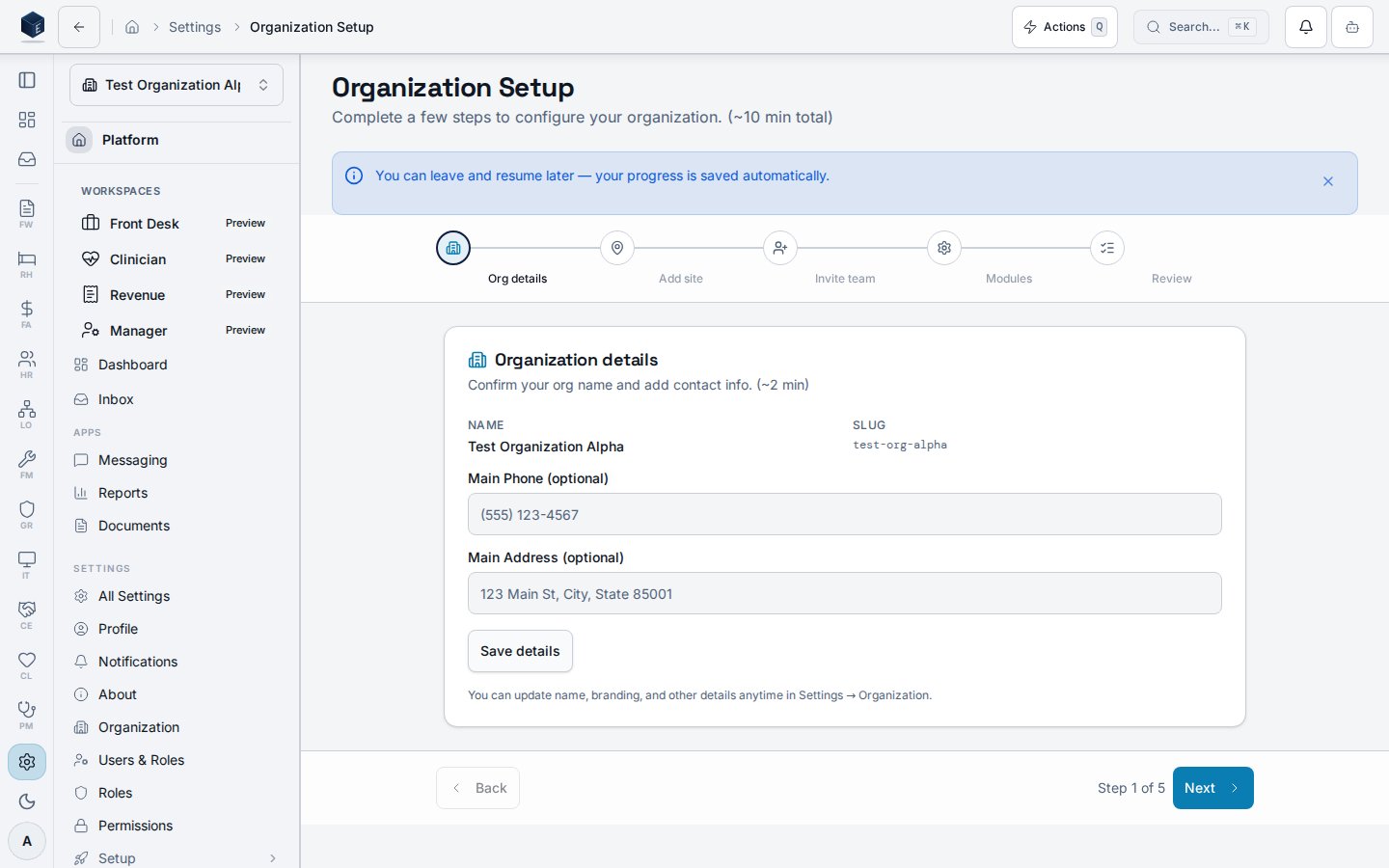The width and height of the screenshot is (1389, 868).
Task: Open the Front Desk workspace
Action: [177, 223]
